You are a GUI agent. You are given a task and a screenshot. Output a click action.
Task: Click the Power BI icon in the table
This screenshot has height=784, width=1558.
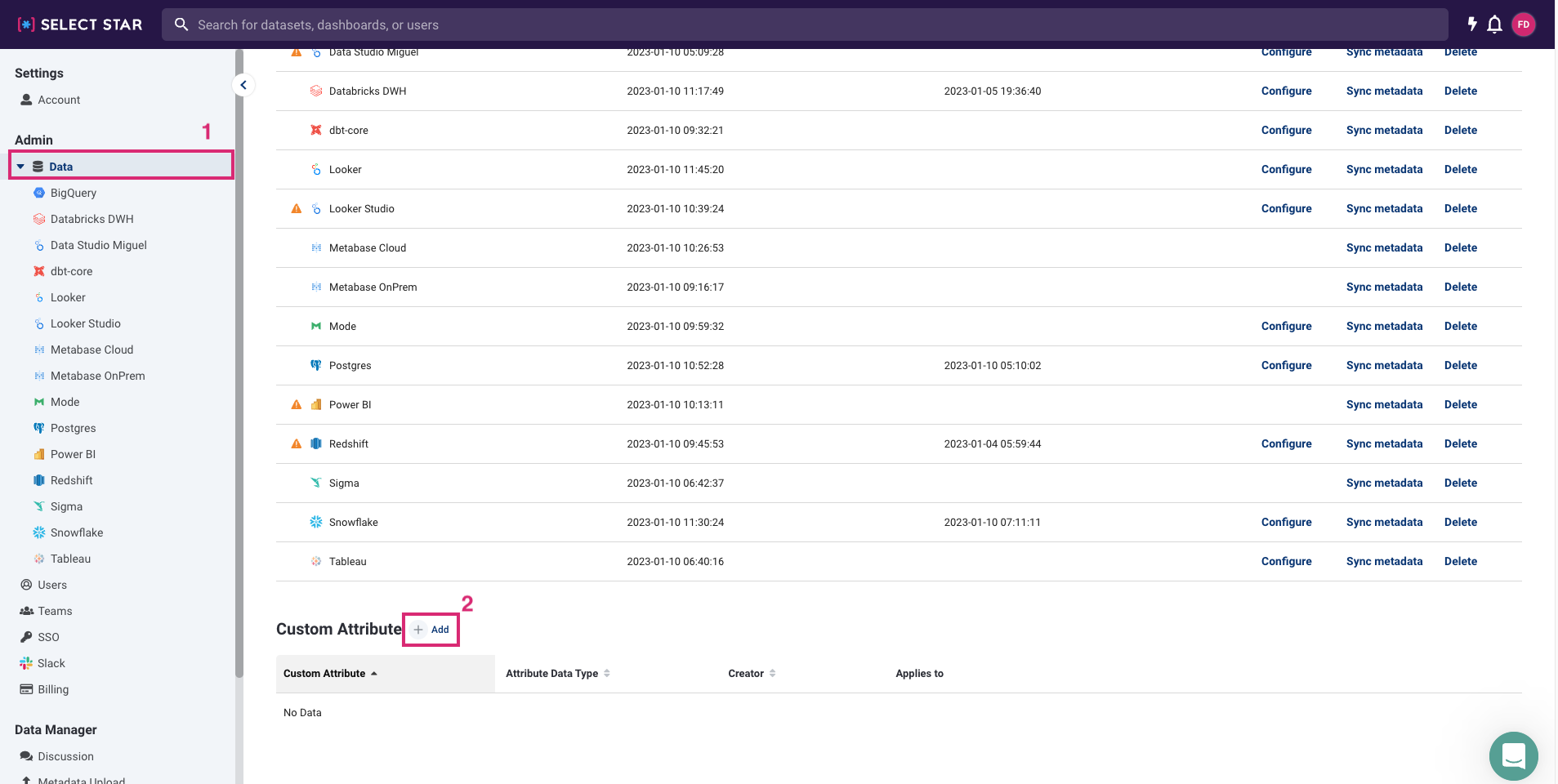pyautogui.click(x=316, y=404)
